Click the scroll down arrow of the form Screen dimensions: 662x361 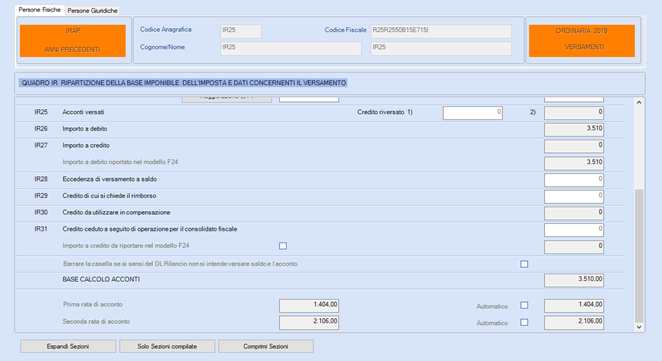[639, 327]
